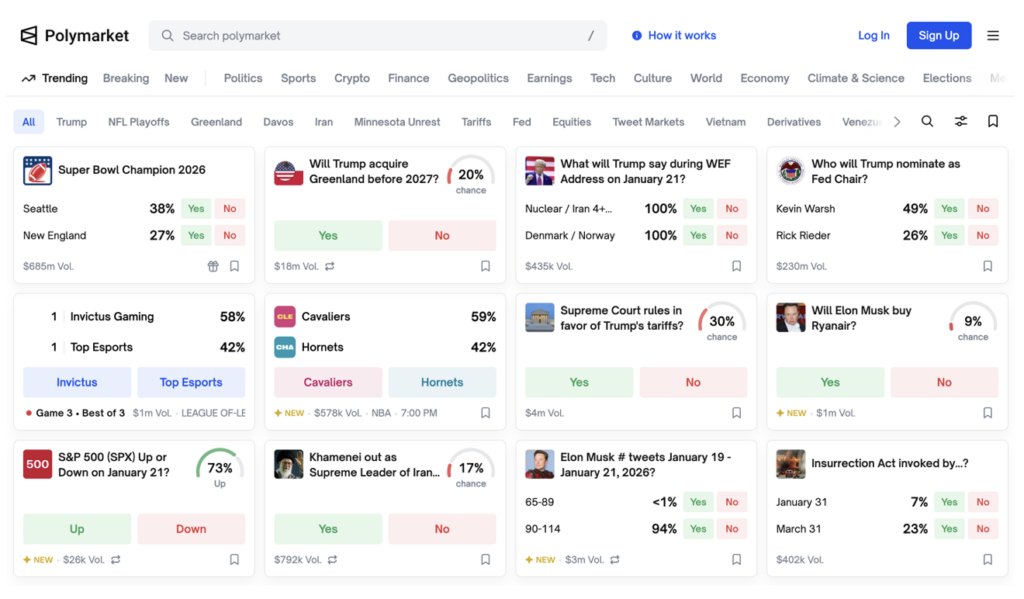Screen dimensions: 1024x599
Task: Click the How it works info link
Action: click(x=674, y=36)
